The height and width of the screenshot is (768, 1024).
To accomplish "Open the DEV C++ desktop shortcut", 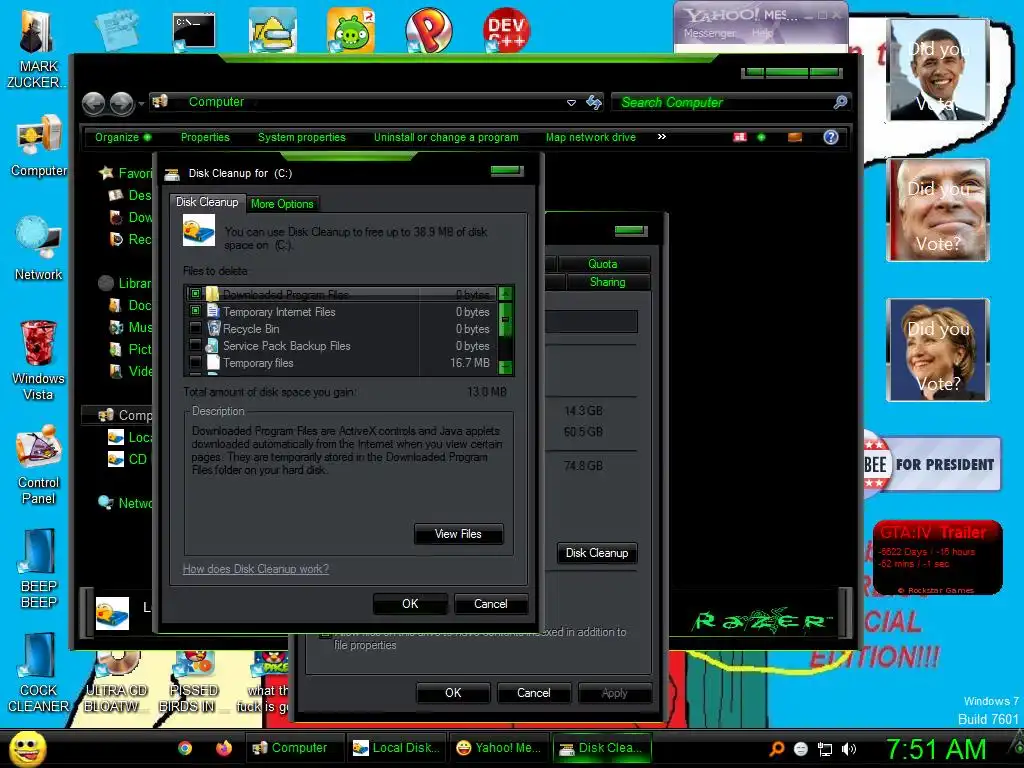I will coord(505,31).
